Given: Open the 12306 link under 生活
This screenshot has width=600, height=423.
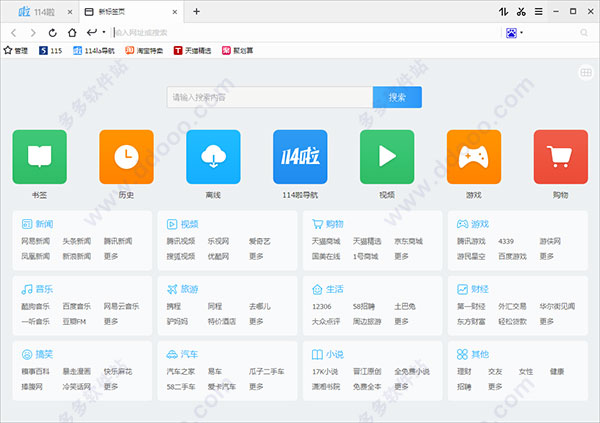Looking at the screenshot, I should point(321,307).
